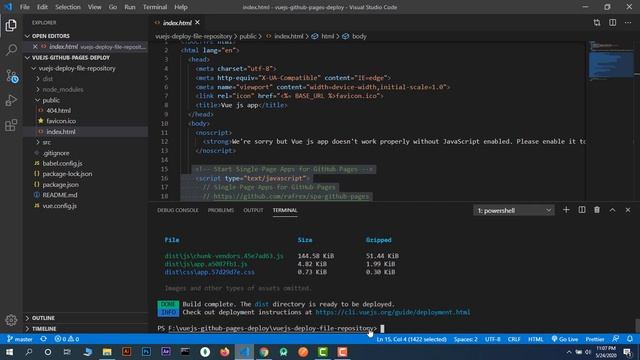The width and height of the screenshot is (640, 360).
Task: Close the index.html editor tab
Action: click(198, 22)
